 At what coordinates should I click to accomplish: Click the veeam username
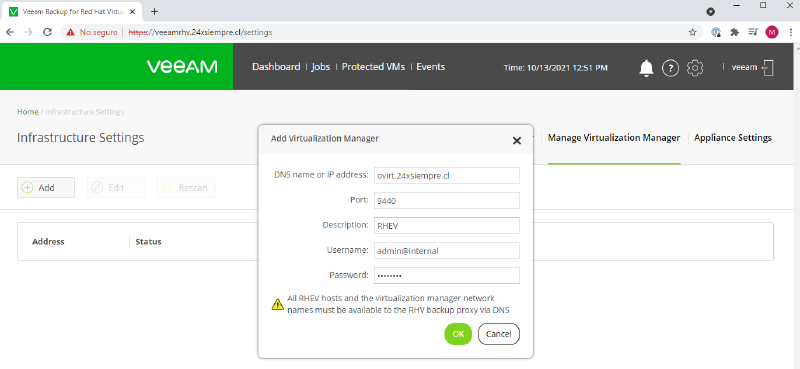744,67
